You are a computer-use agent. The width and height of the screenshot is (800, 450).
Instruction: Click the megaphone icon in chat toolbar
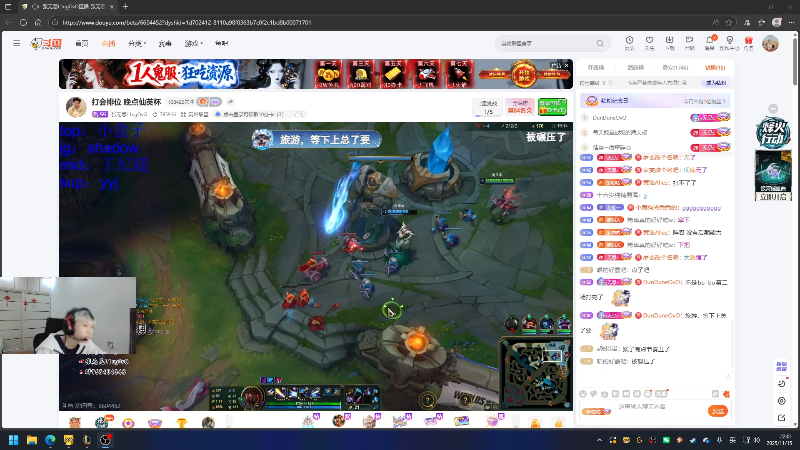594,394
